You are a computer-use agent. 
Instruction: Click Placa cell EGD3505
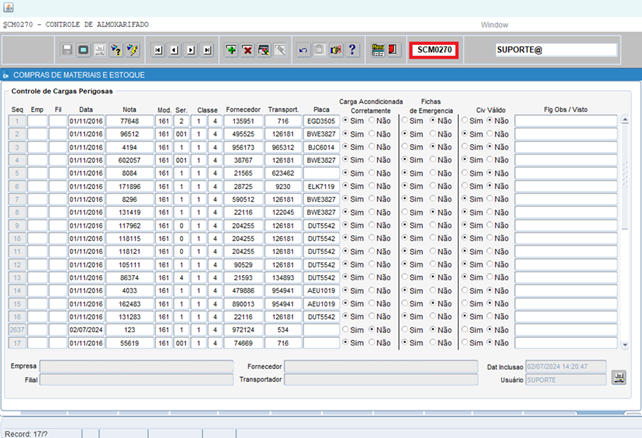coord(321,121)
